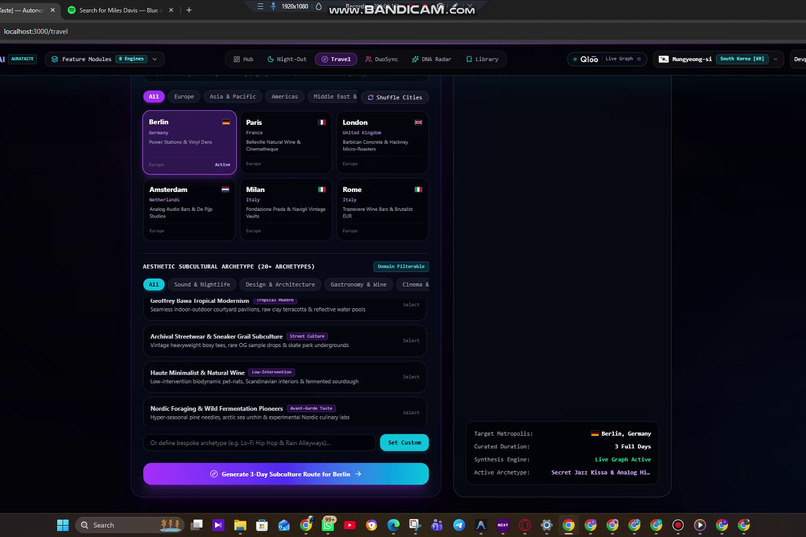
Task: Filter archetypes by Gastronomy & Wine
Action: pyautogui.click(x=358, y=284)
